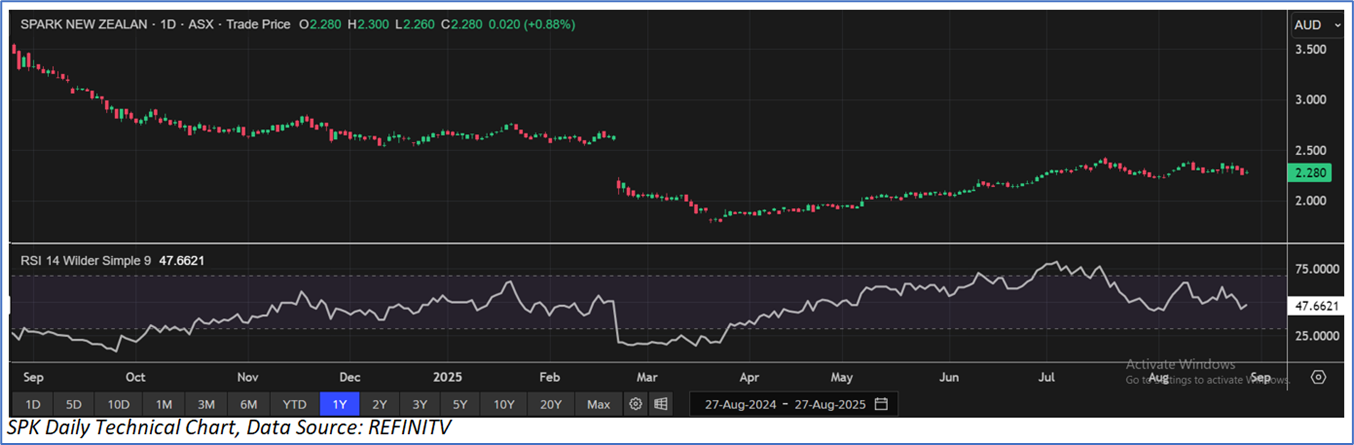Set chart range to Max
The image size is (1354, 445).
pyautogui.click(x=598, y=404)
